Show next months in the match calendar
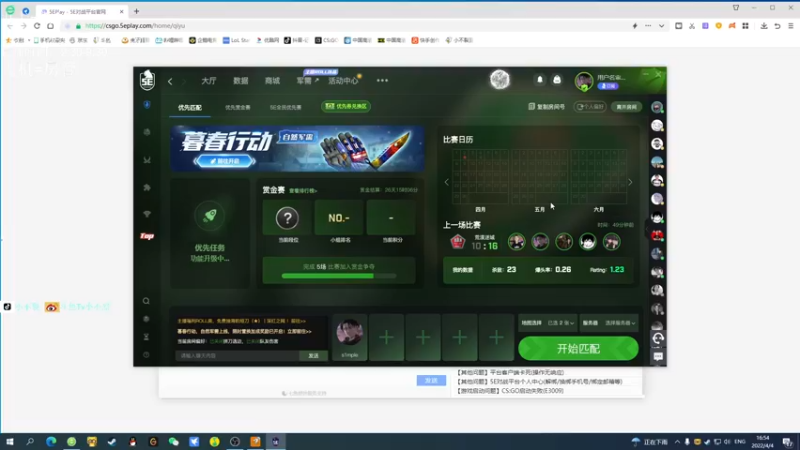Screen dimensions: 800x450 [x=630, y=182]
